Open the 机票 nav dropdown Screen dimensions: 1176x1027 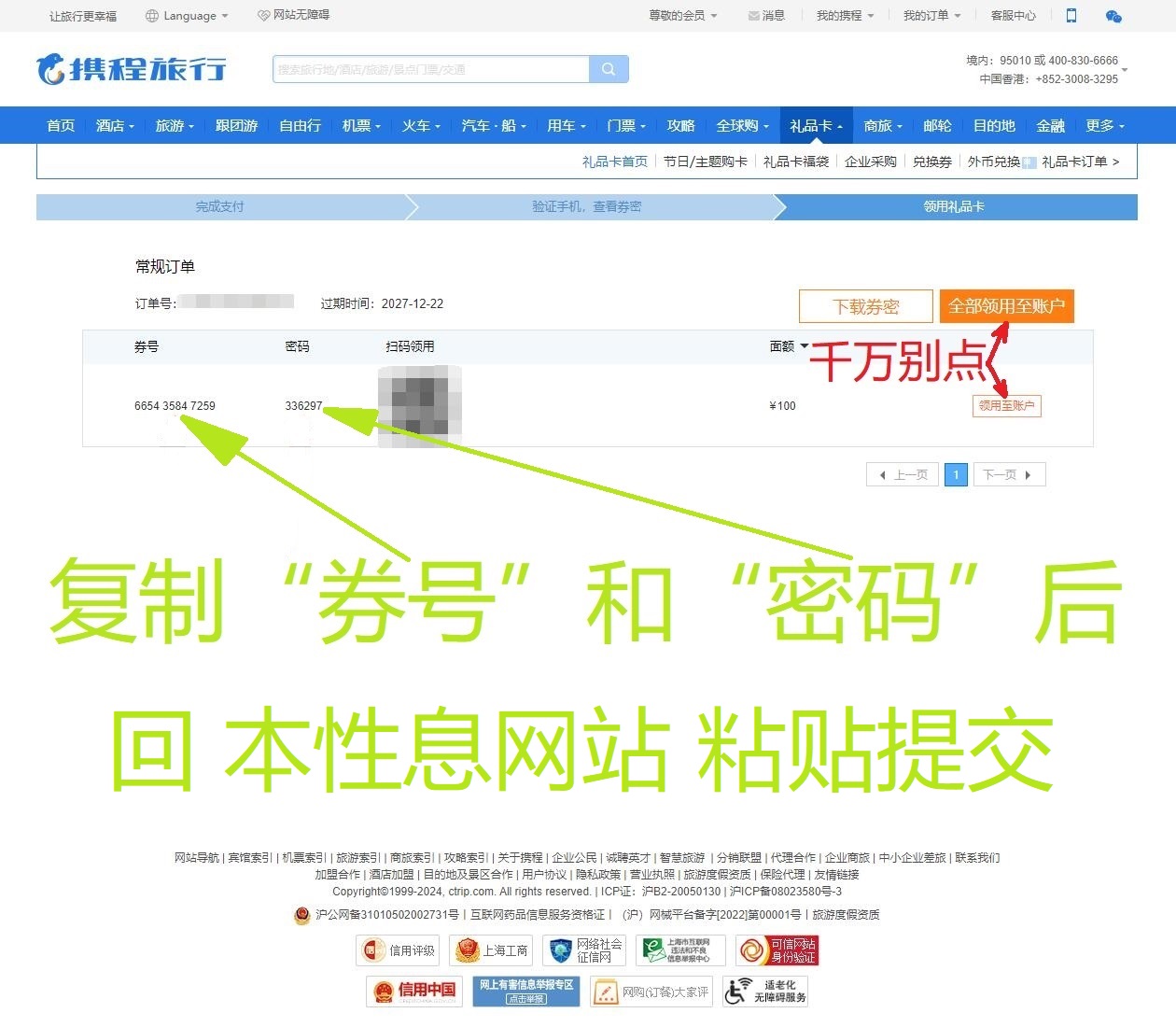tap(361, 125)
